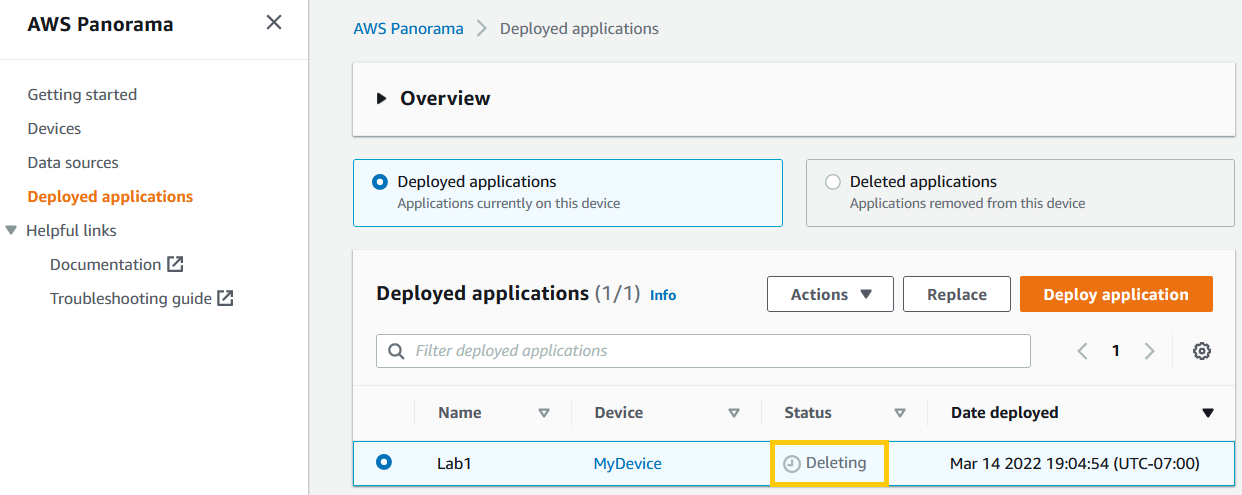Click page number 1
The height and width of the screenshot is (495, 1242).
click(1116, 351)
